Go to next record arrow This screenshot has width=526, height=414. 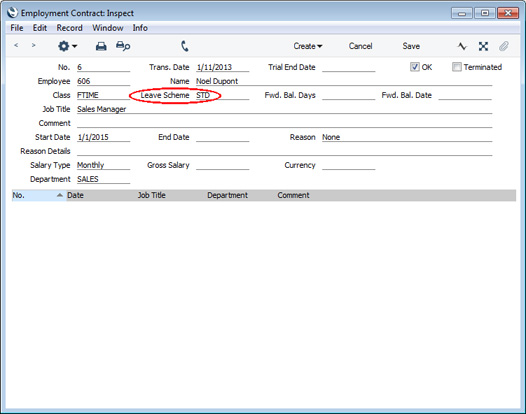tap(33, 45)
